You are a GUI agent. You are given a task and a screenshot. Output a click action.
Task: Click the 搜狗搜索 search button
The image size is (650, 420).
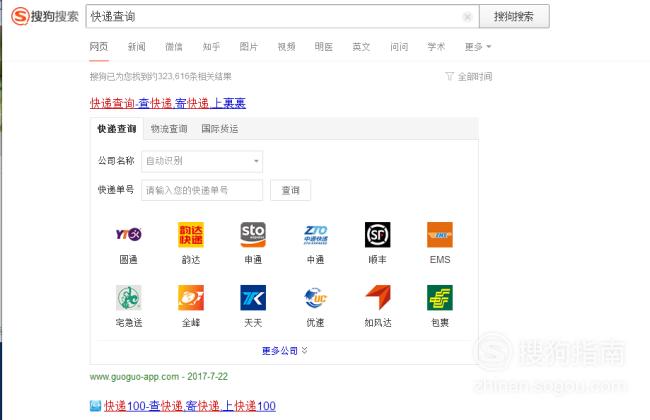click(514, 17)
